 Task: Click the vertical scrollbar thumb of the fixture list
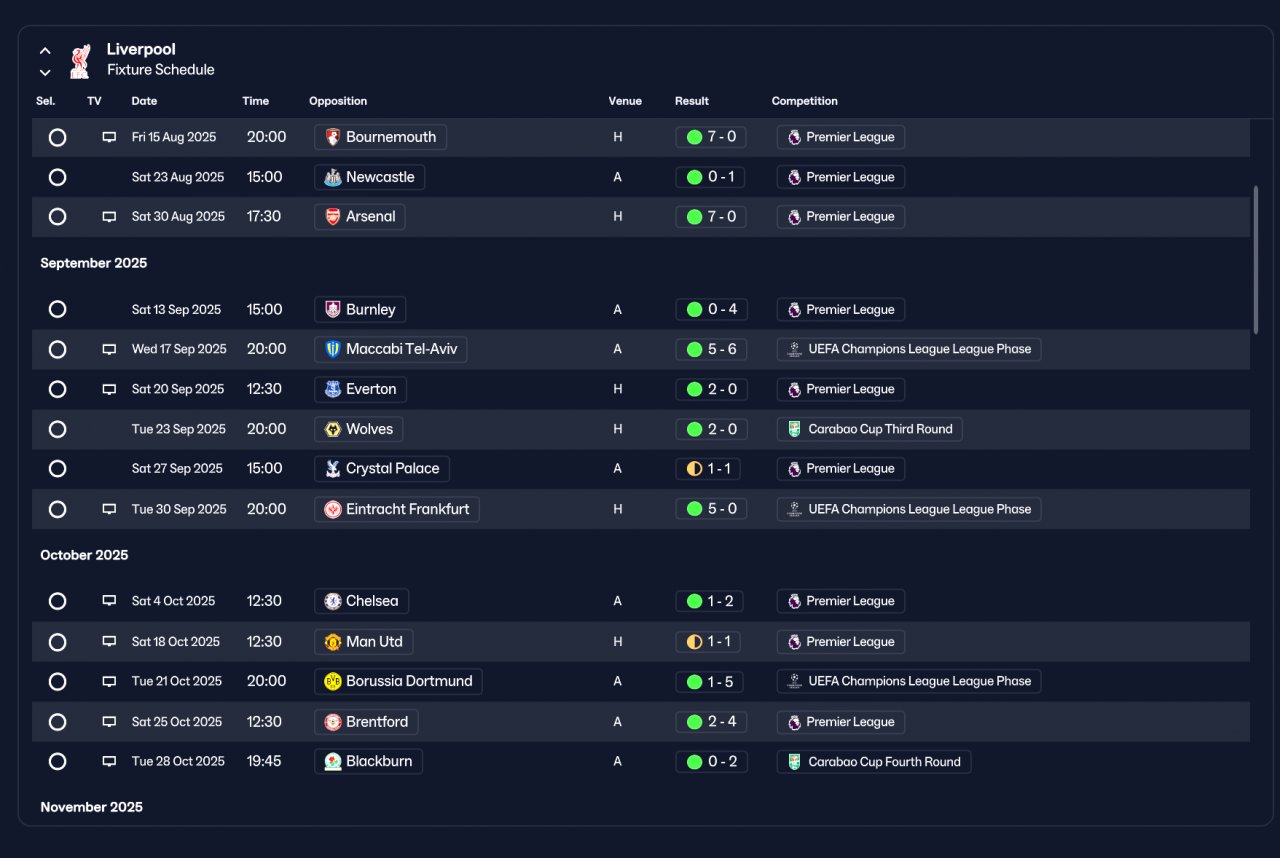(x=1256, y=259)
